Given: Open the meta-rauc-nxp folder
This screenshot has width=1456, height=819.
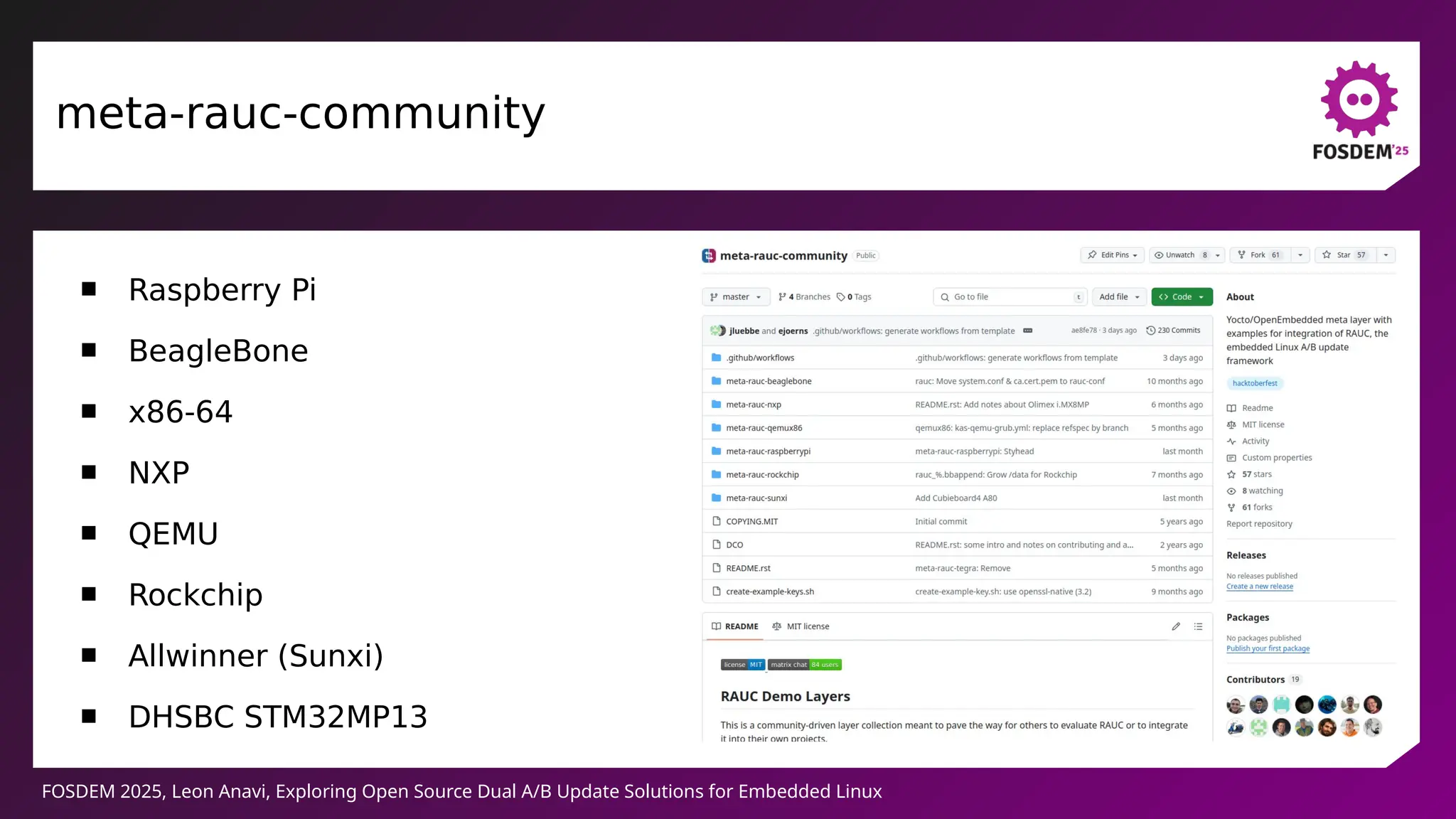Looking at the screenshot, I should 754,405.
